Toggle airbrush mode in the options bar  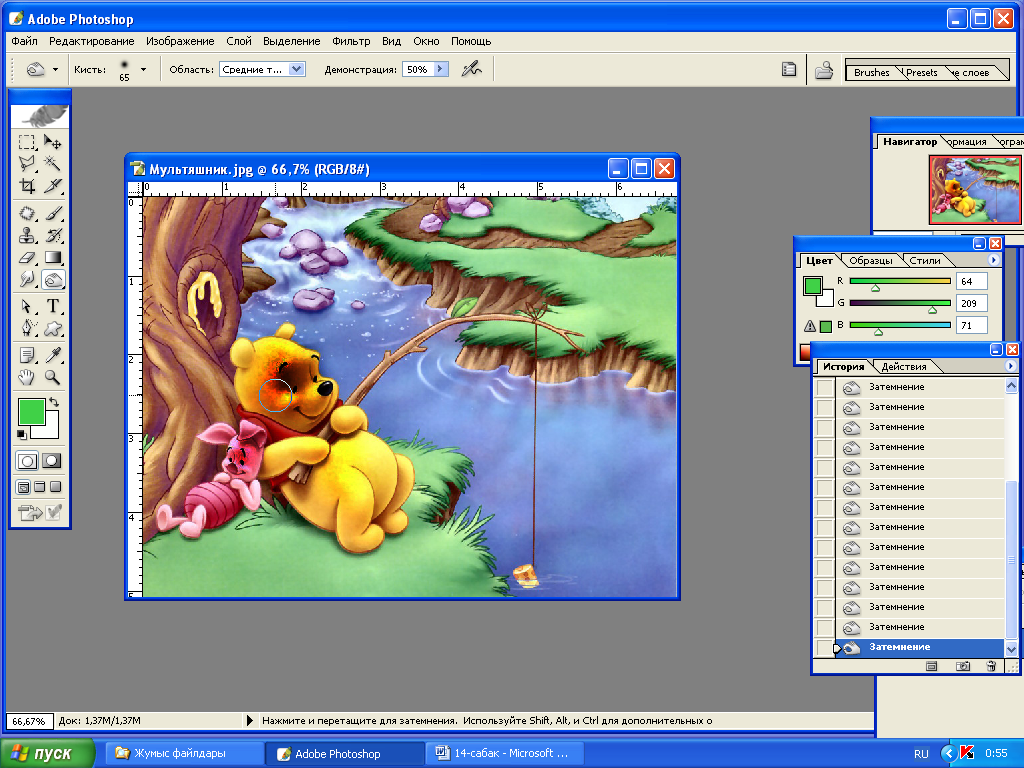click(x=472, y=69)
